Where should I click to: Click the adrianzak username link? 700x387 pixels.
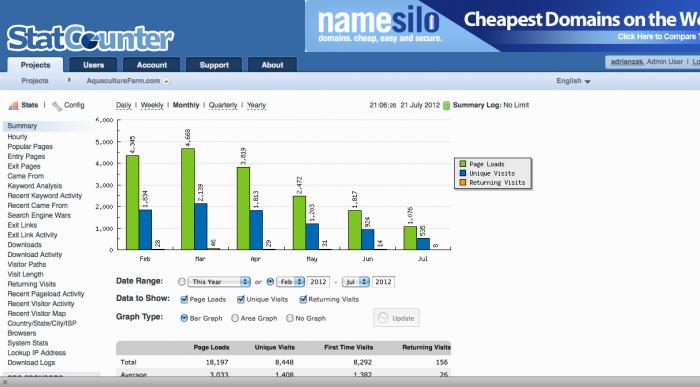point(627,62)
